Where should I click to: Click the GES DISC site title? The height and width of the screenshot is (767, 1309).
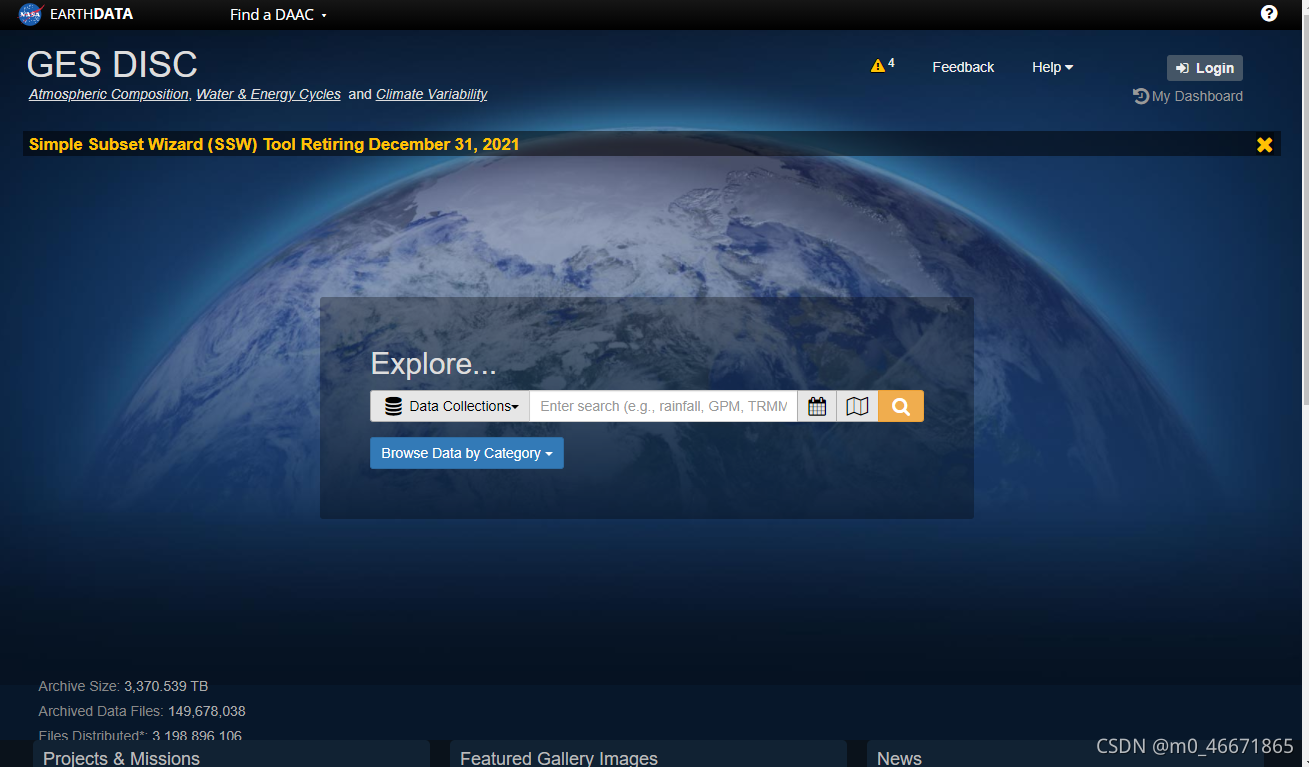pyautogui.click(x=112, y=64)
